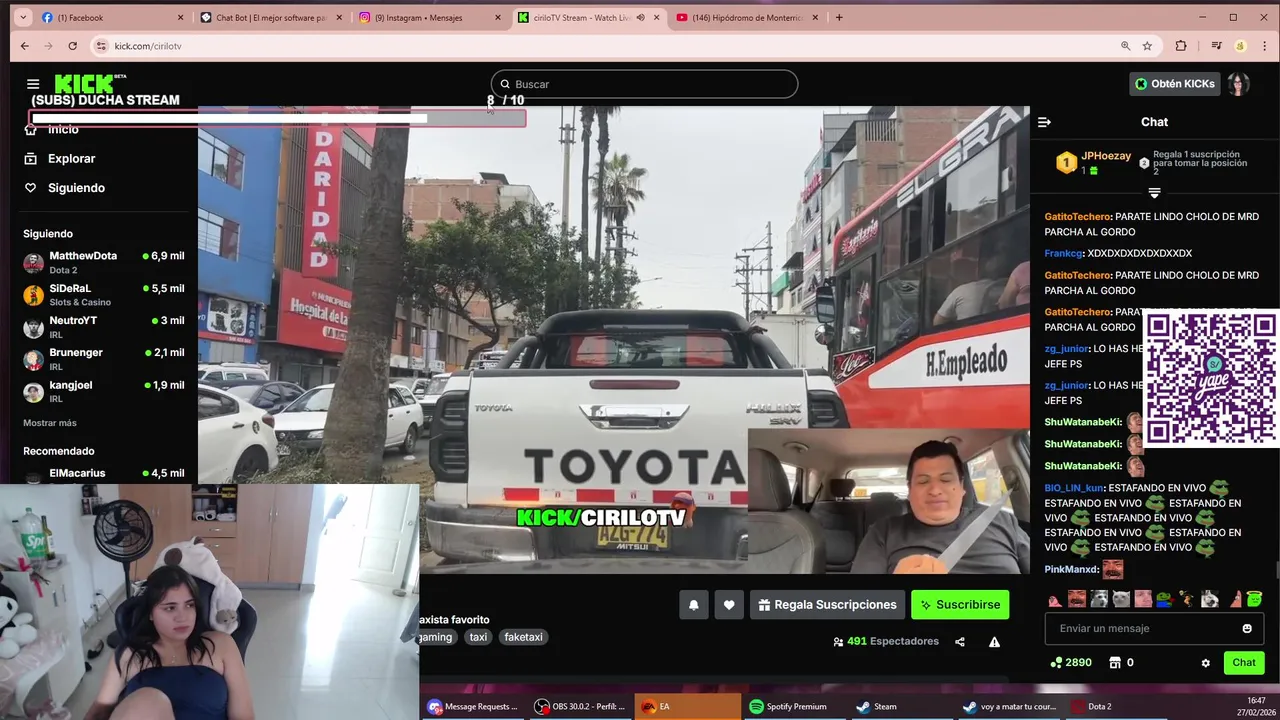Screen dimensions: 1280x720
Task: Share the stream using the share icon
Action: 960,642
